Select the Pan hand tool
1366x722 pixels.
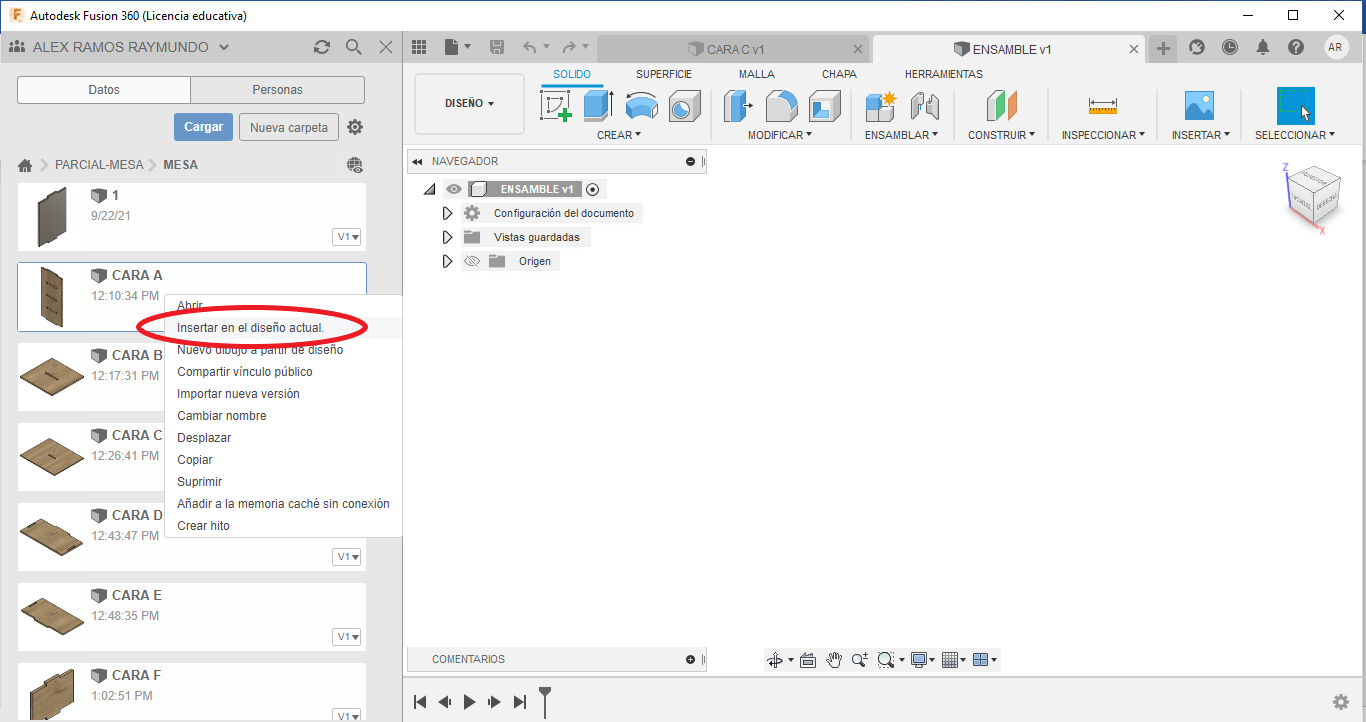[834, 660]
